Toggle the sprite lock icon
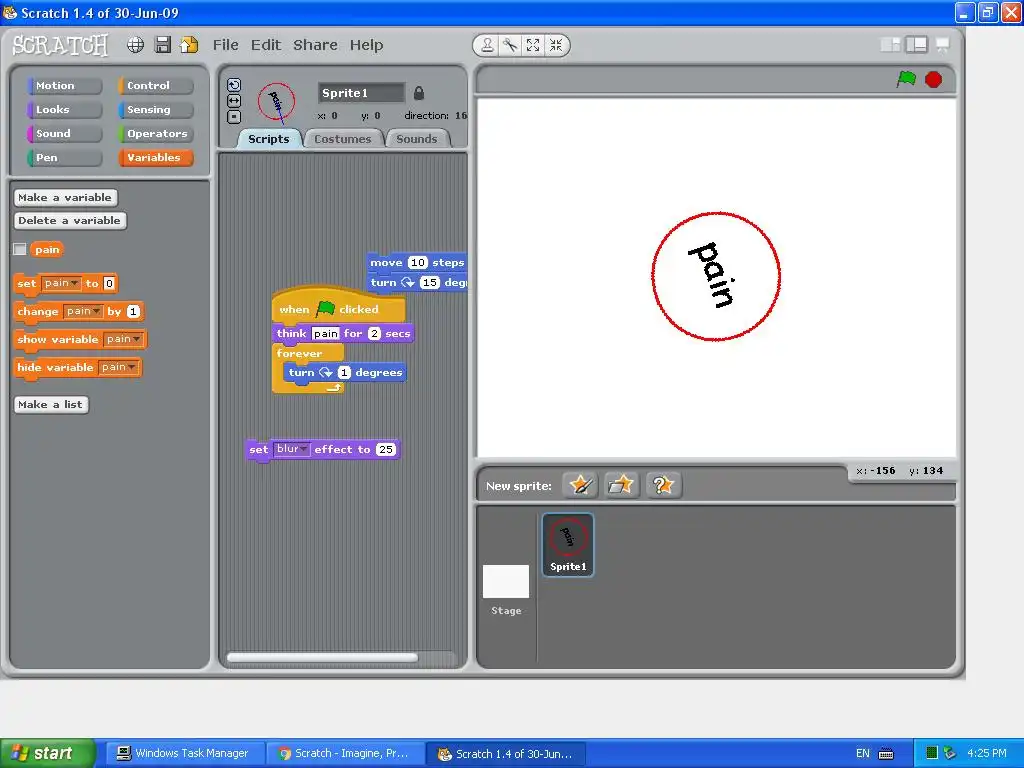Screen dimensions: 1024x768 click(x=419, y=93)
